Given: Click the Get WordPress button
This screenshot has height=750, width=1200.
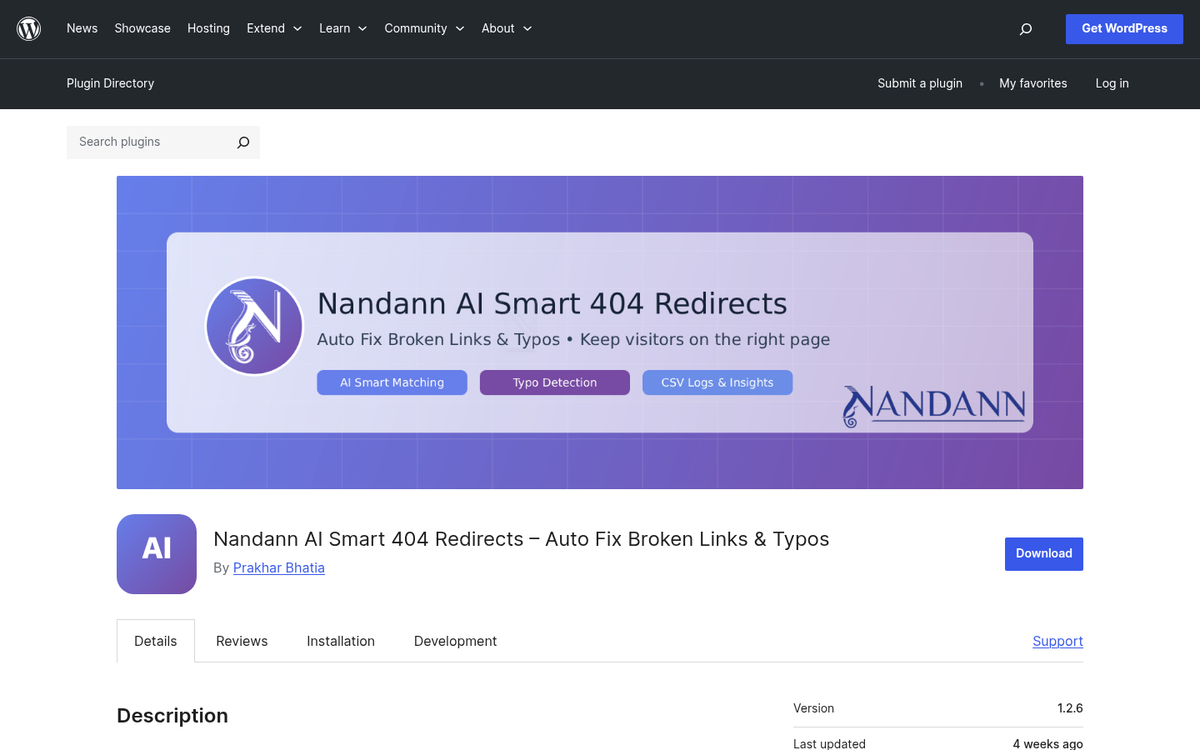Looking at the screenshot, I should (1124, 29).
